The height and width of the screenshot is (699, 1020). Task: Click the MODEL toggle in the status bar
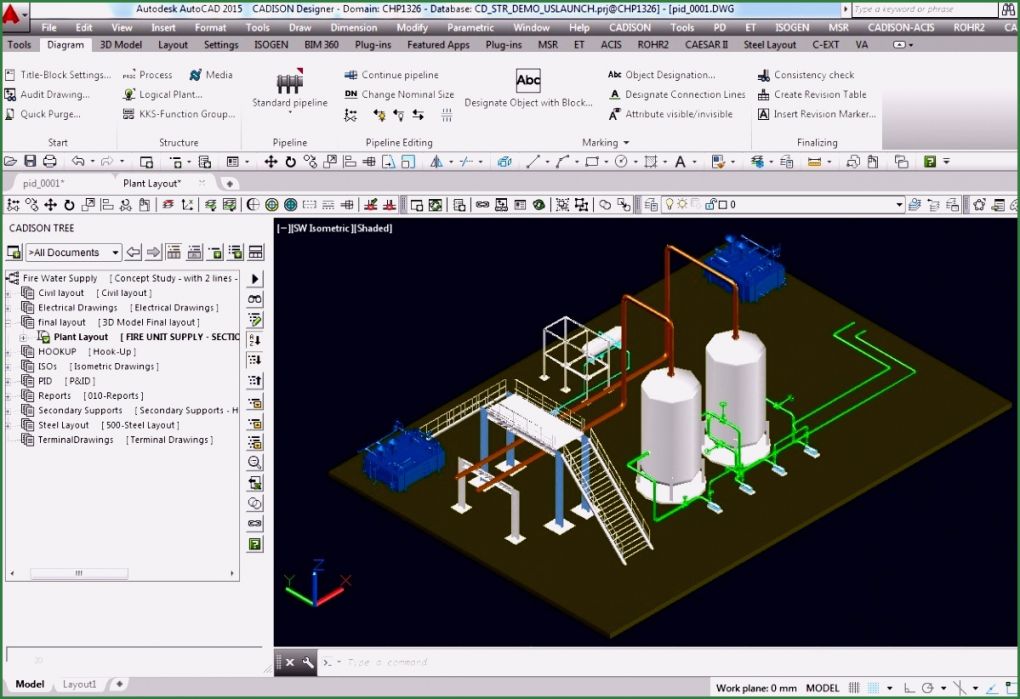coord(822,688)
